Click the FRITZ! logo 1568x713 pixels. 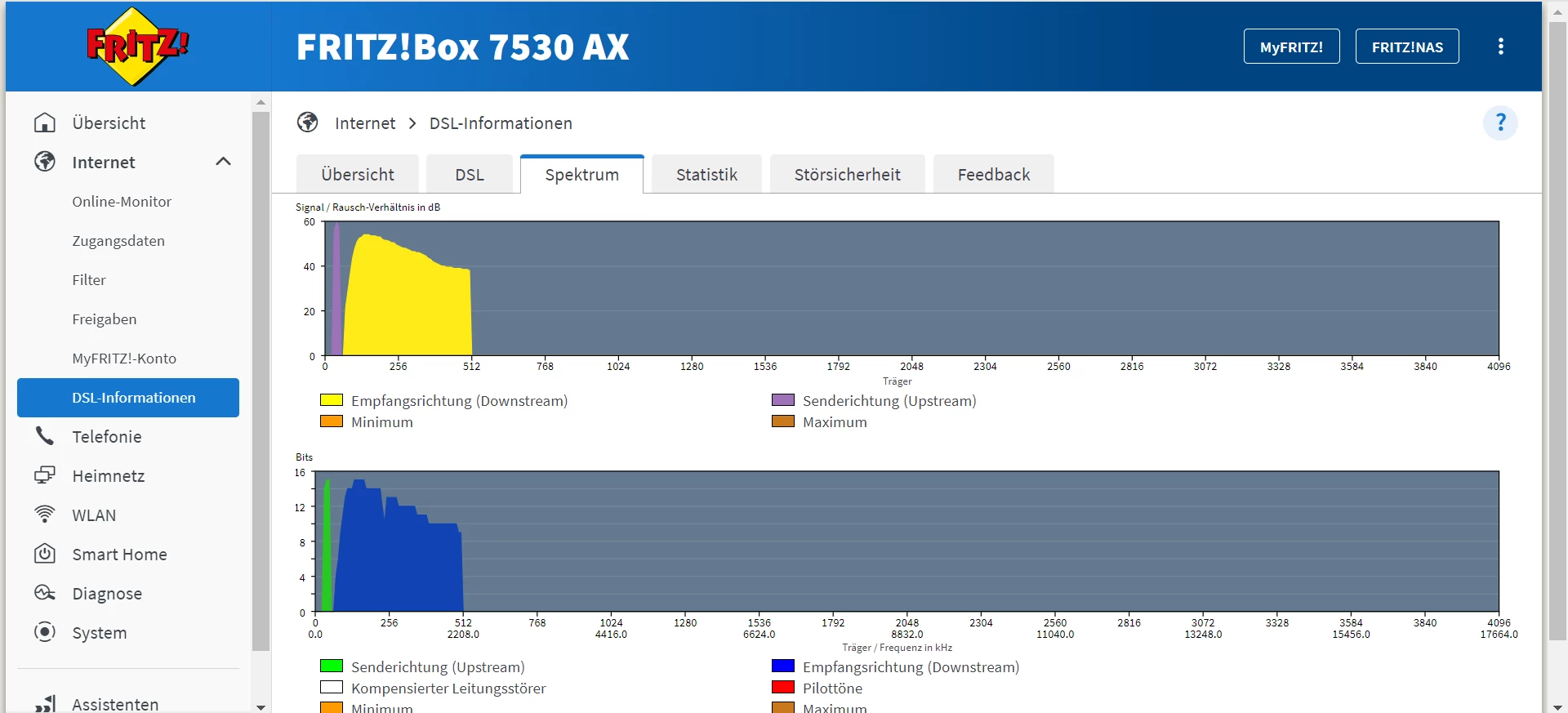pos(137,47)
